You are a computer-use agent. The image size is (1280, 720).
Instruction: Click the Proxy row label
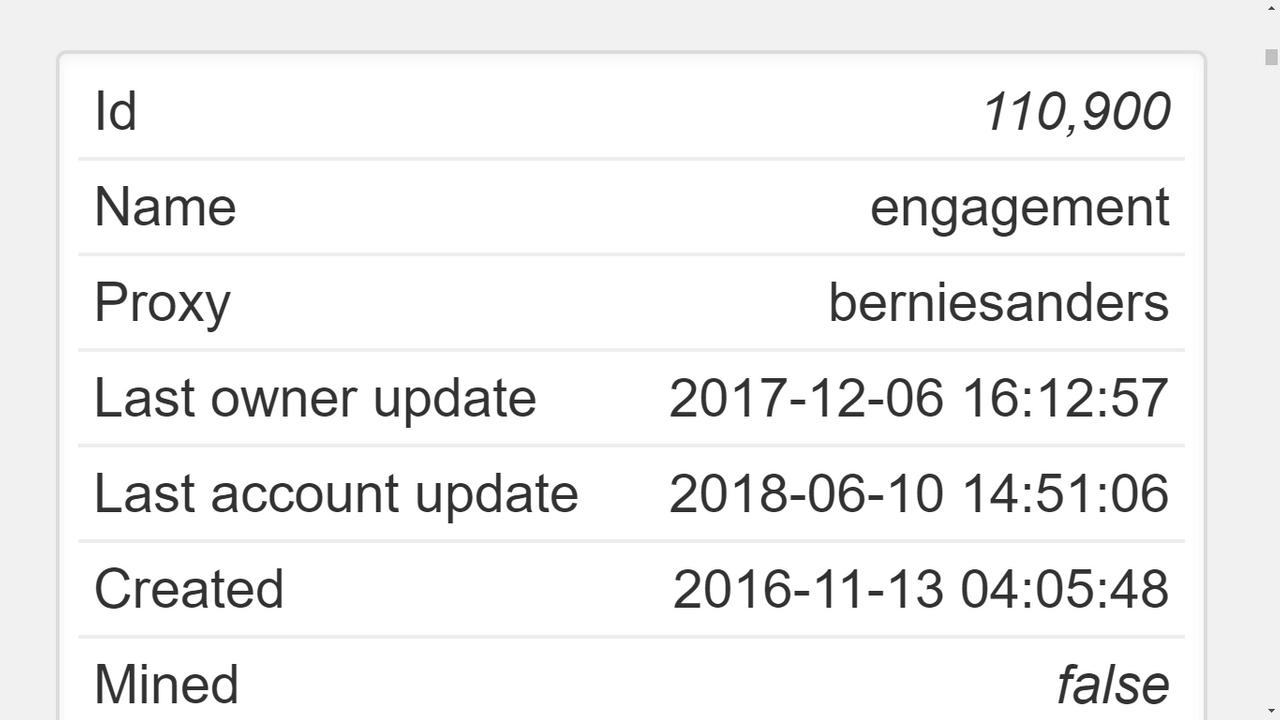[x=162, y=303]
